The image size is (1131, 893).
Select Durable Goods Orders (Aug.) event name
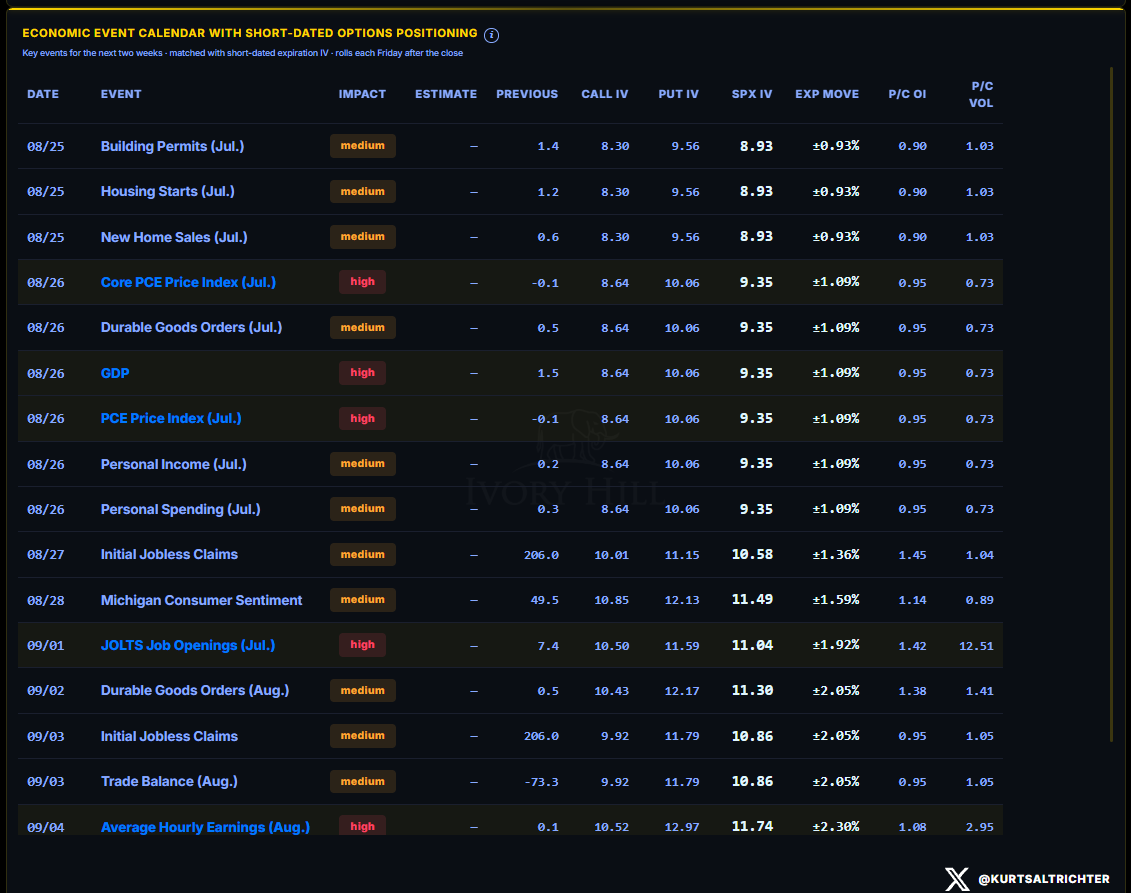(x=195, y=690)
